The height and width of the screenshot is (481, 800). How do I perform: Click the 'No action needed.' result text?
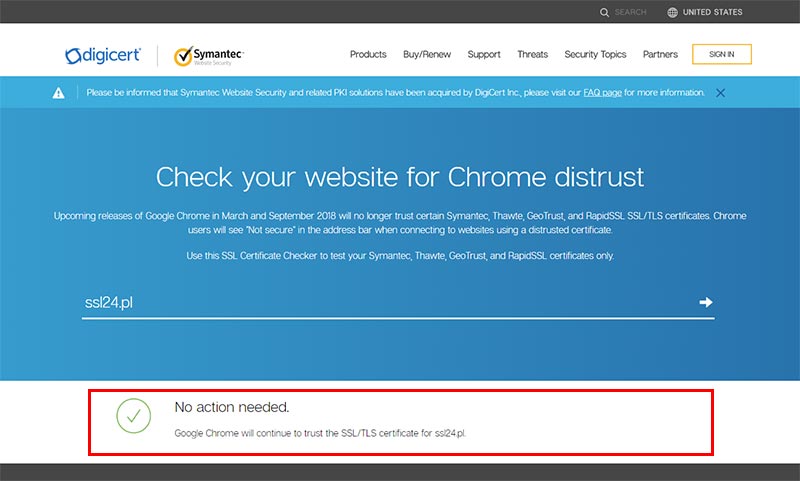[232, 407]
